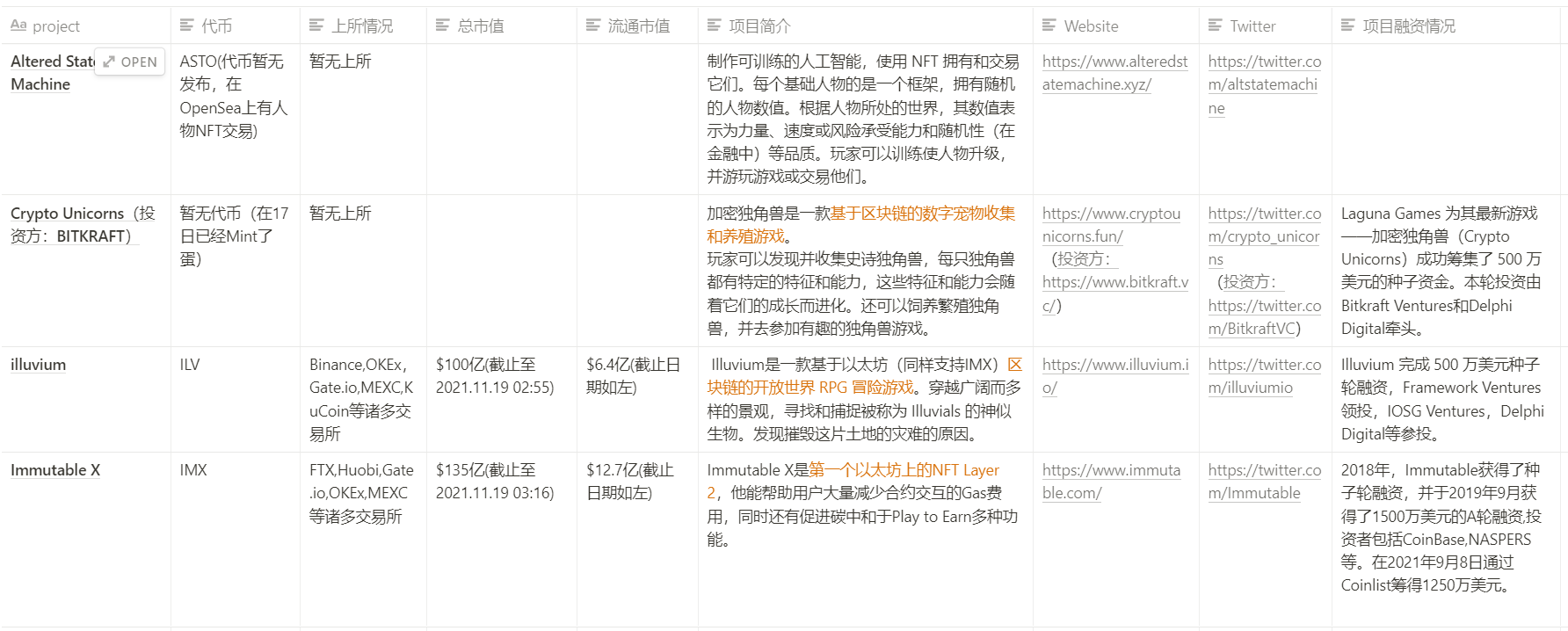This screenshot has height=631, width=1568.
Task: Select the 暂无代币 token cell for Crypto Unicorns
Action: pos(236,271)
